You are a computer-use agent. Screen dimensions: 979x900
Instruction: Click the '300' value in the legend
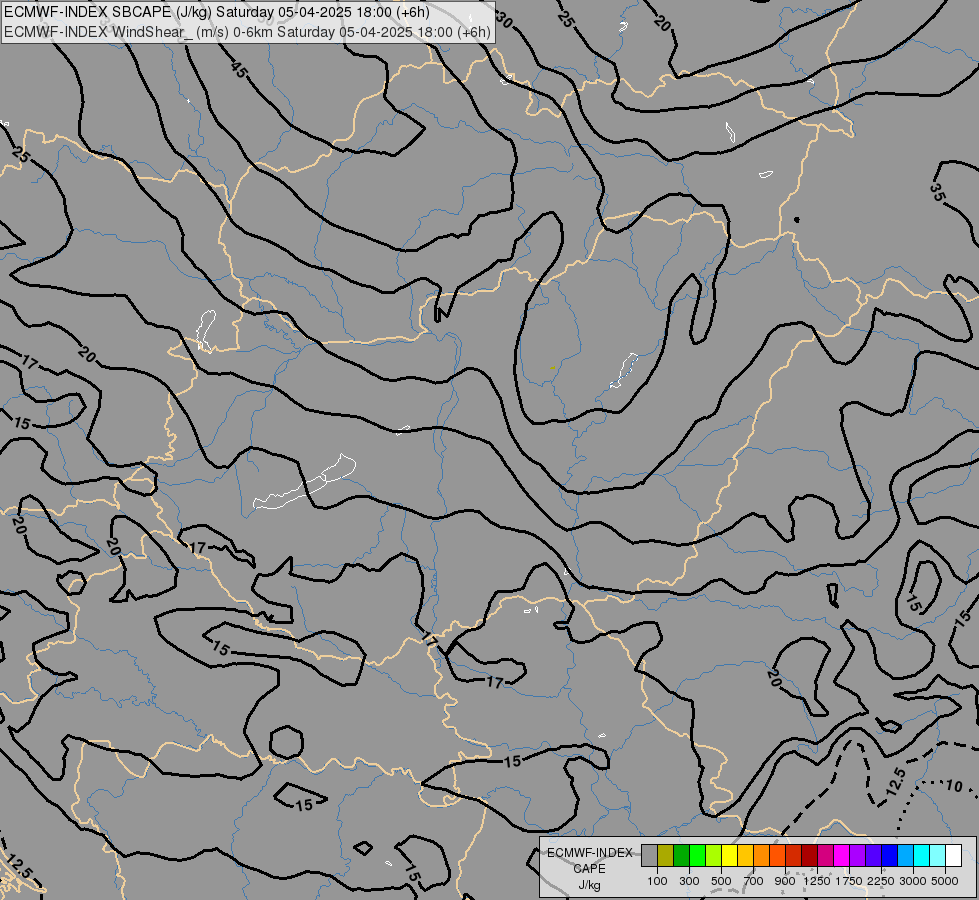coord(689,881)
